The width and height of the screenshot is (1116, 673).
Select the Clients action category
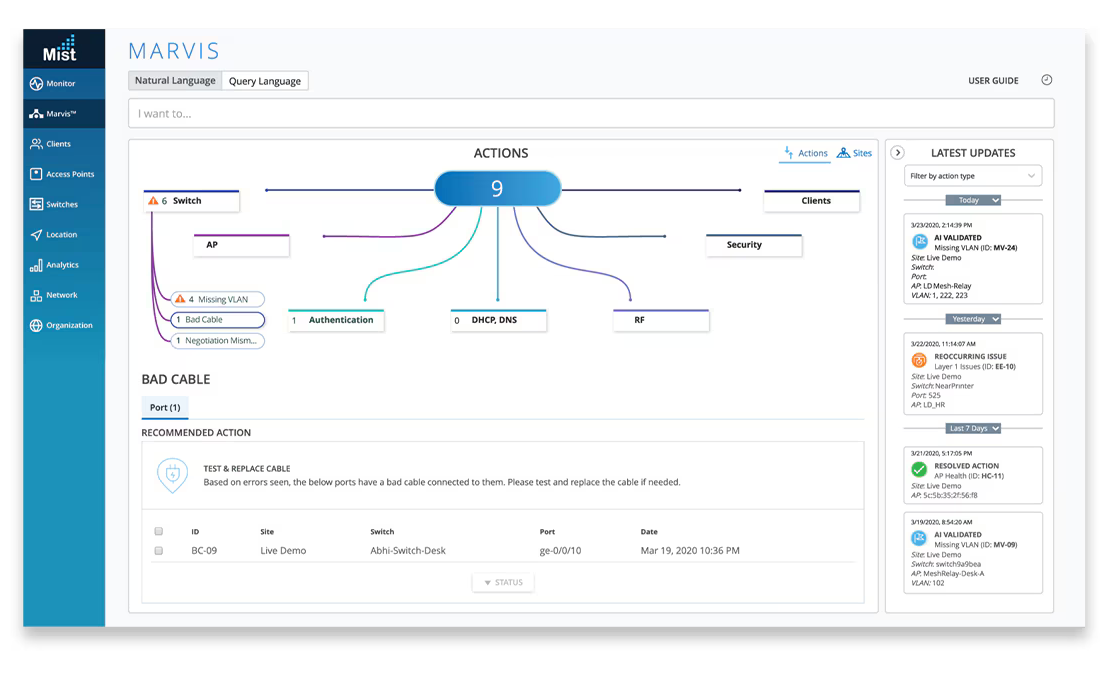[811, 201]
